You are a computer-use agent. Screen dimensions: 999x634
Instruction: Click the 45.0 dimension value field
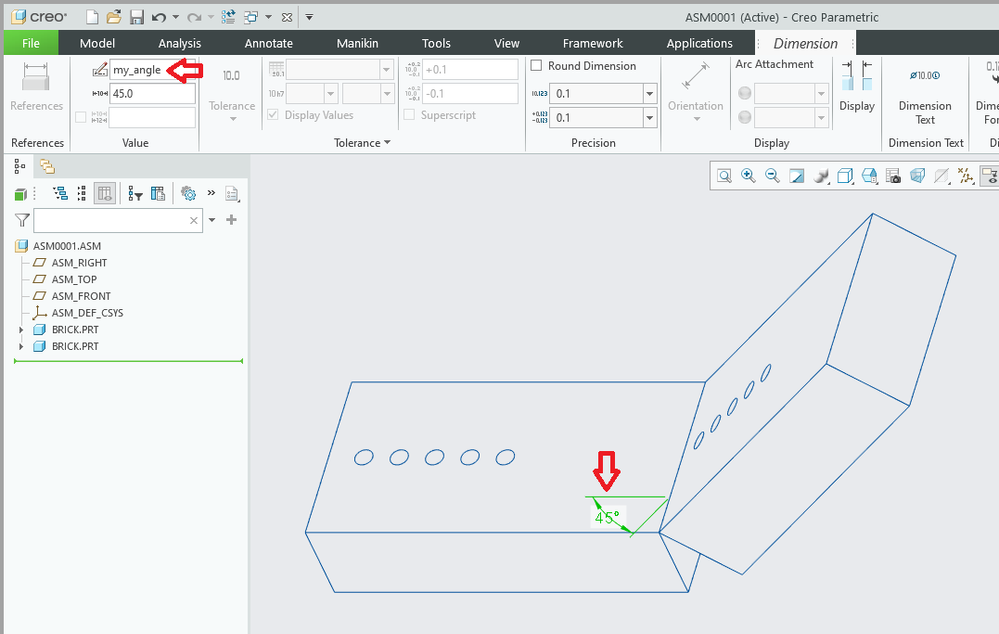tap(152, 94)
